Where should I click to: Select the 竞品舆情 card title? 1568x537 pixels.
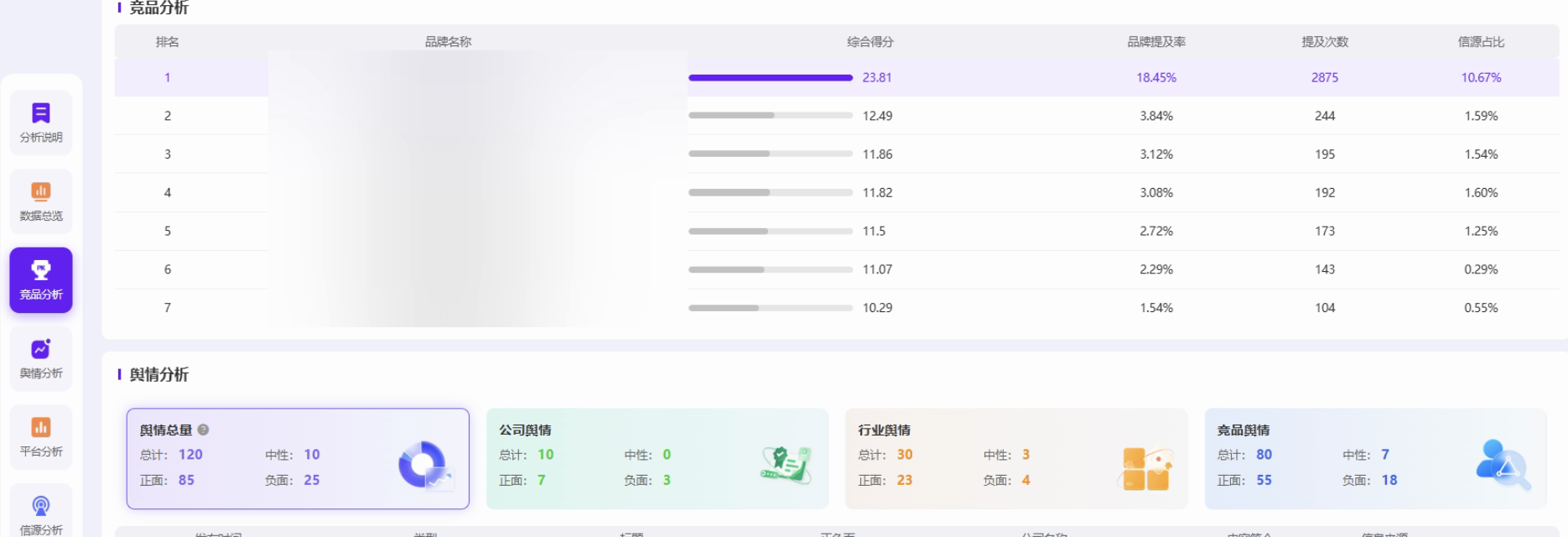(1243, 430)
